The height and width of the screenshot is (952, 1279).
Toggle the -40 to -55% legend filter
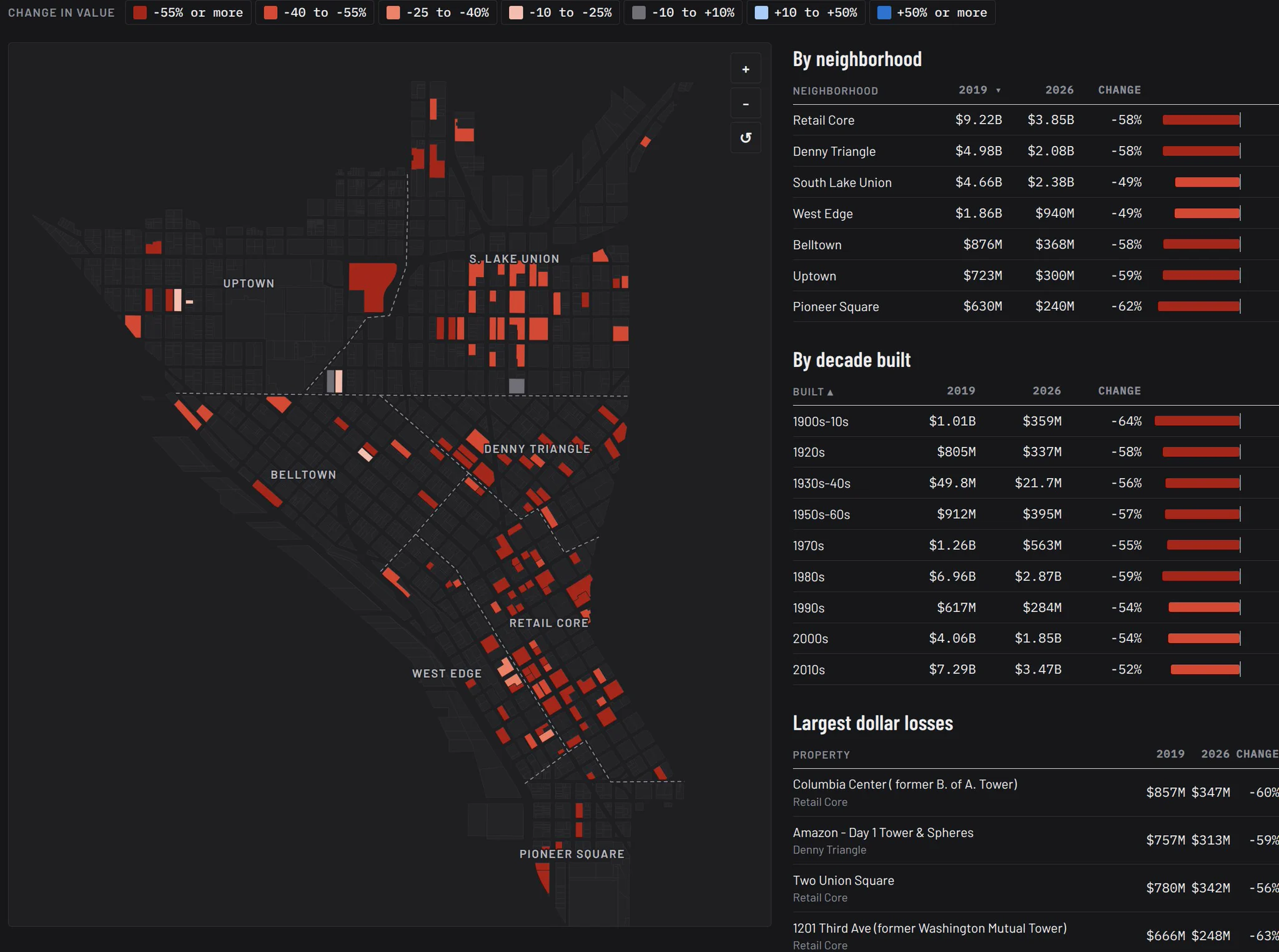click(x=315, y=12)
